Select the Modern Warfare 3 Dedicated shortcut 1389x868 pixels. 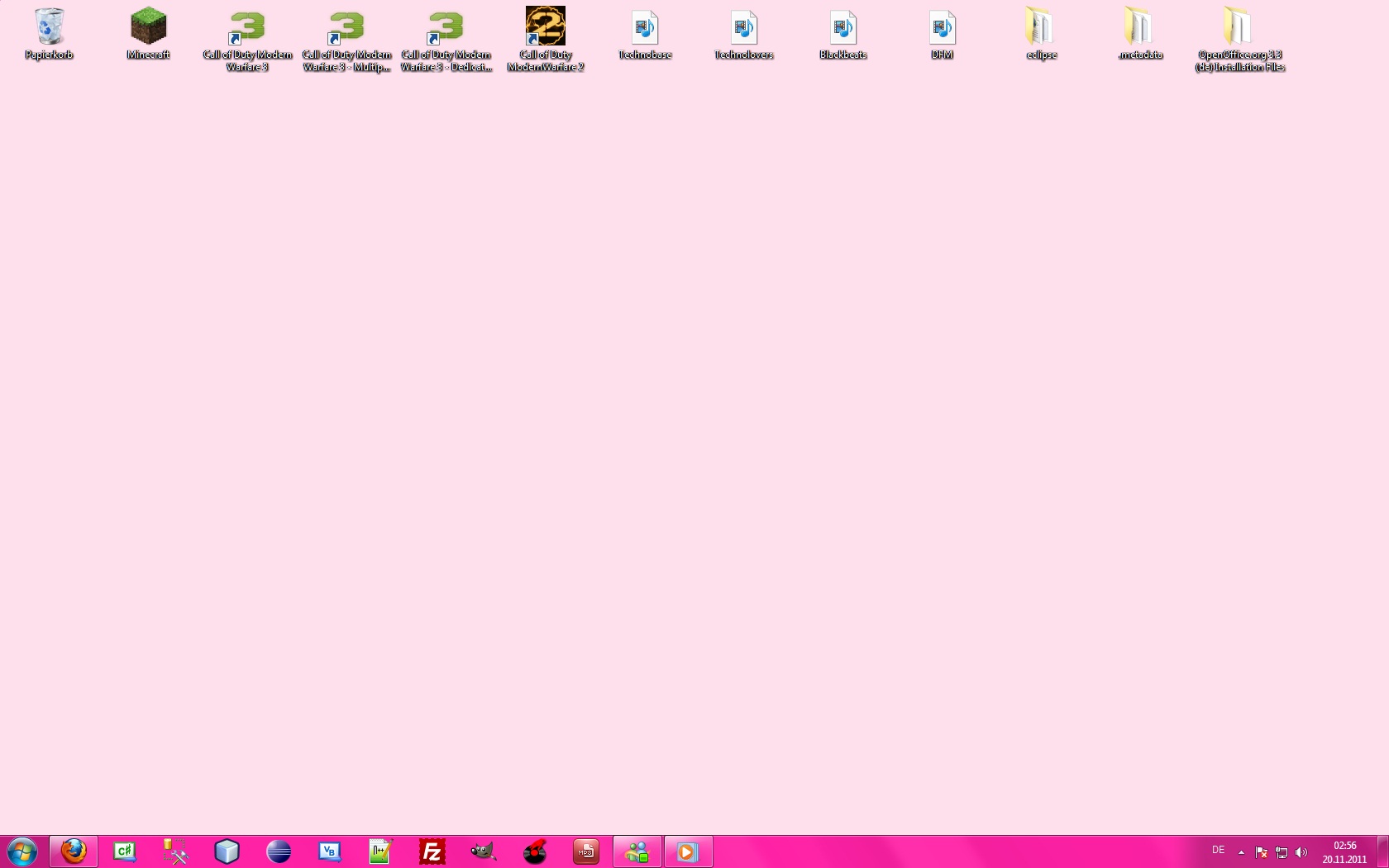click(x=446, y=28)
